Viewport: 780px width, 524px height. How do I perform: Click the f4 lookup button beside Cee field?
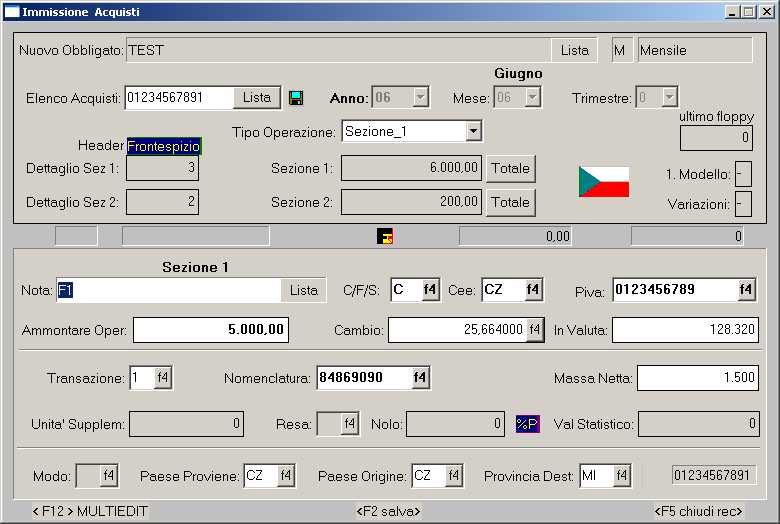(x=533, y=290)
